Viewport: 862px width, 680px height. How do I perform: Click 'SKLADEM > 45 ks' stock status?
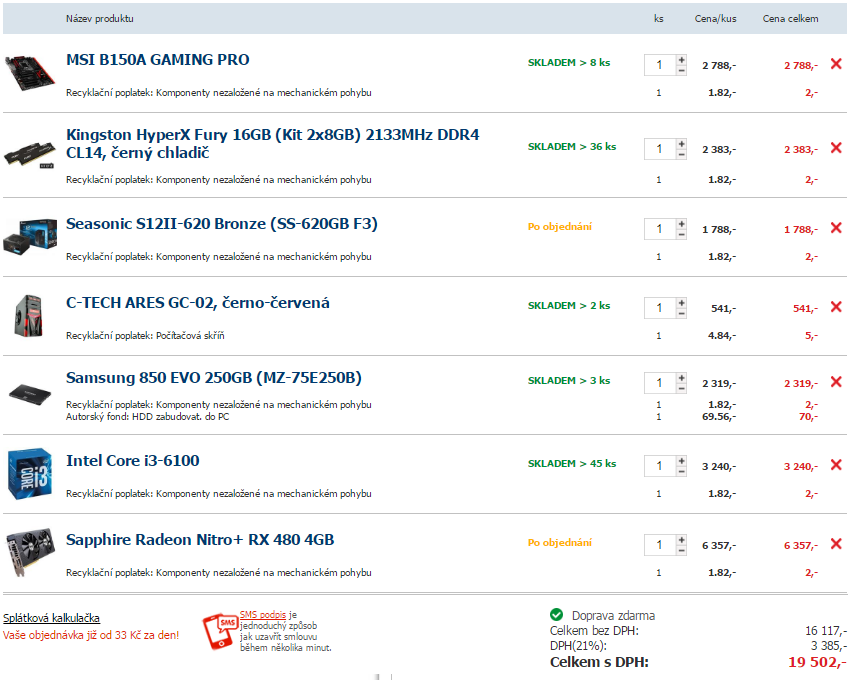coord(572,463)
